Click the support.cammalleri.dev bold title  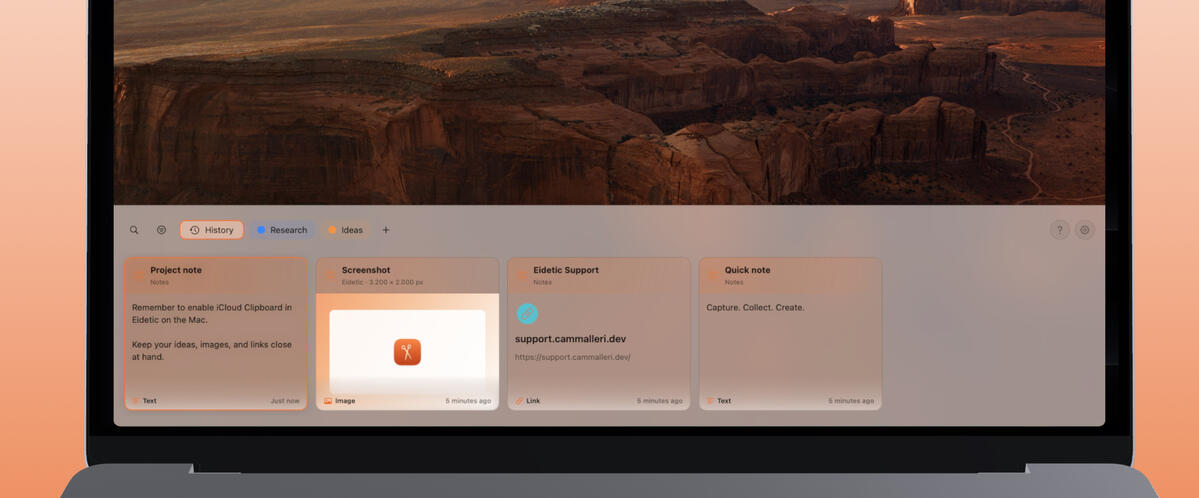pos(570,339)
